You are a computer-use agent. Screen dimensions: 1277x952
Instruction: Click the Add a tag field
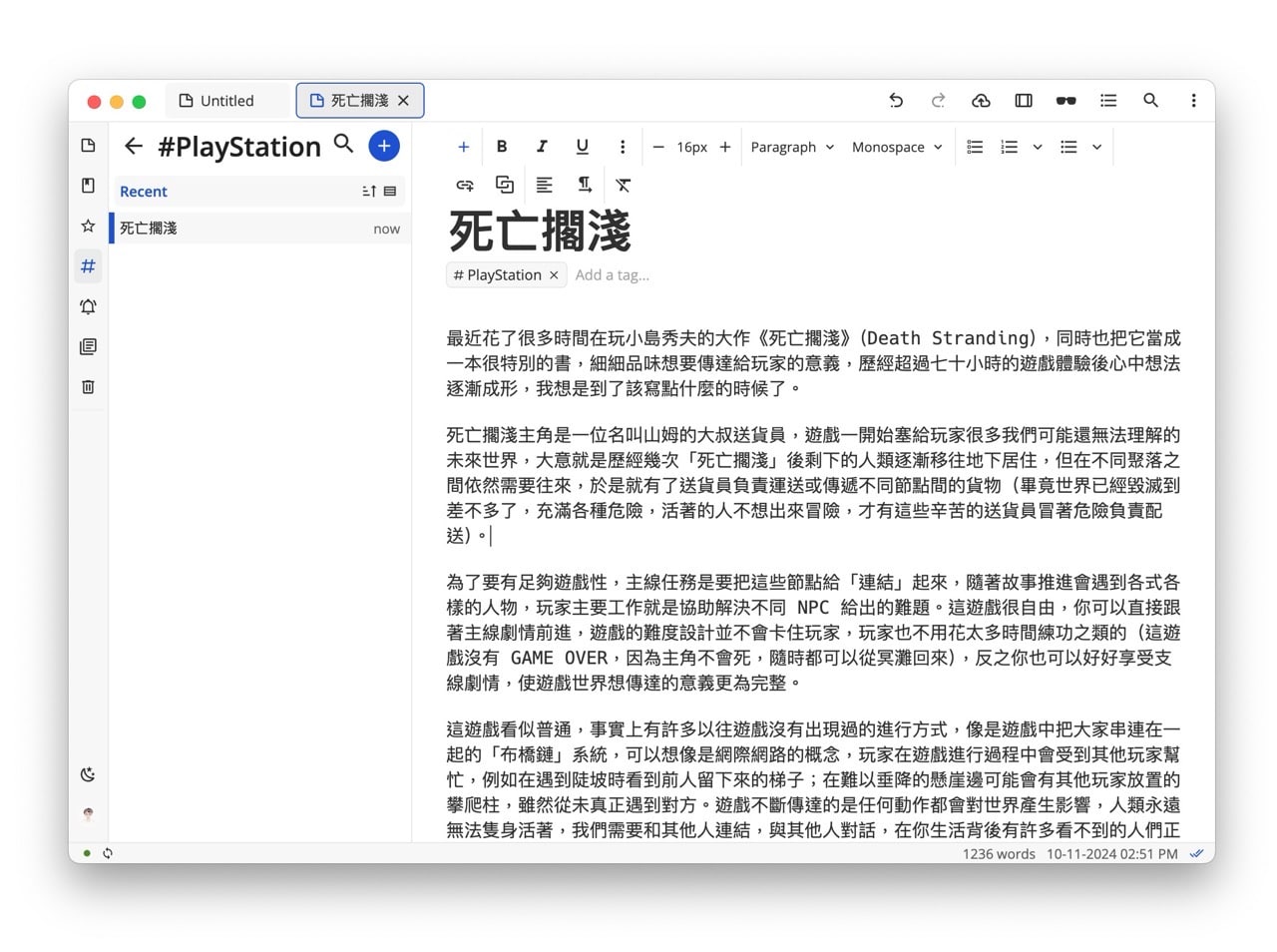coord(613,274)
